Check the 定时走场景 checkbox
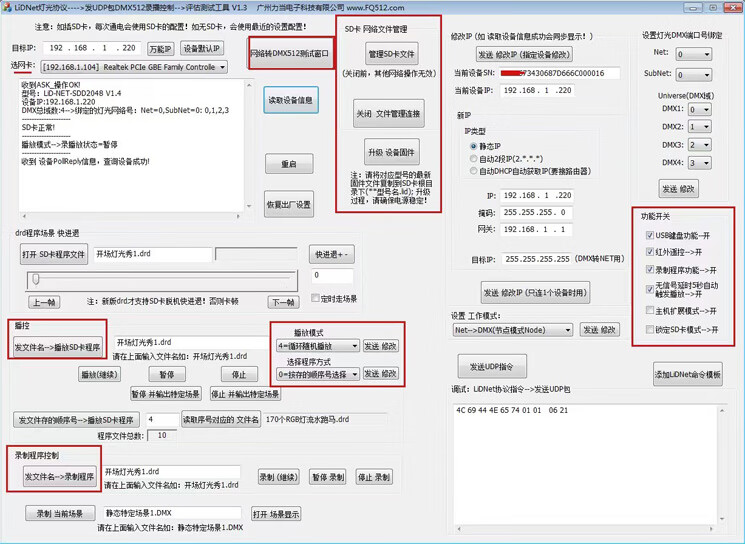Screen dimensions: 745x544 click(314, 299)
